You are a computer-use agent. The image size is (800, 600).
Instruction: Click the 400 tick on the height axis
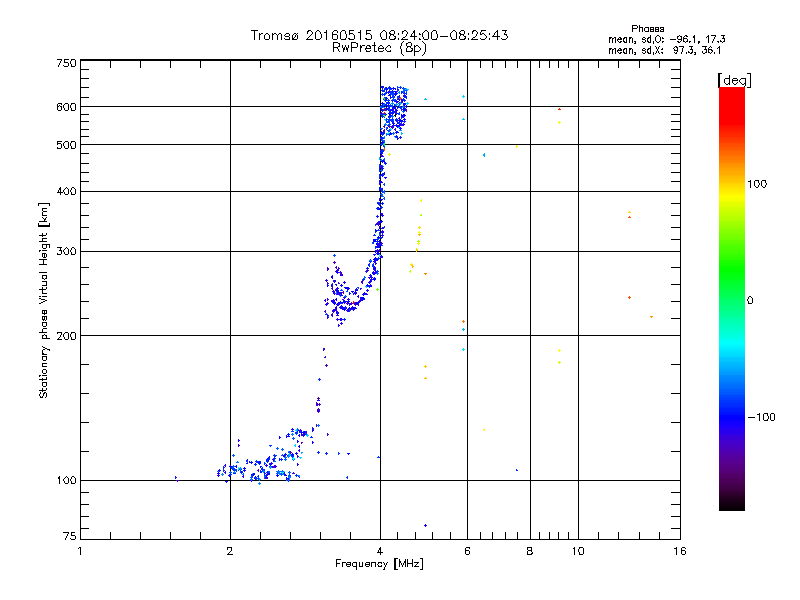pos(66,192)
